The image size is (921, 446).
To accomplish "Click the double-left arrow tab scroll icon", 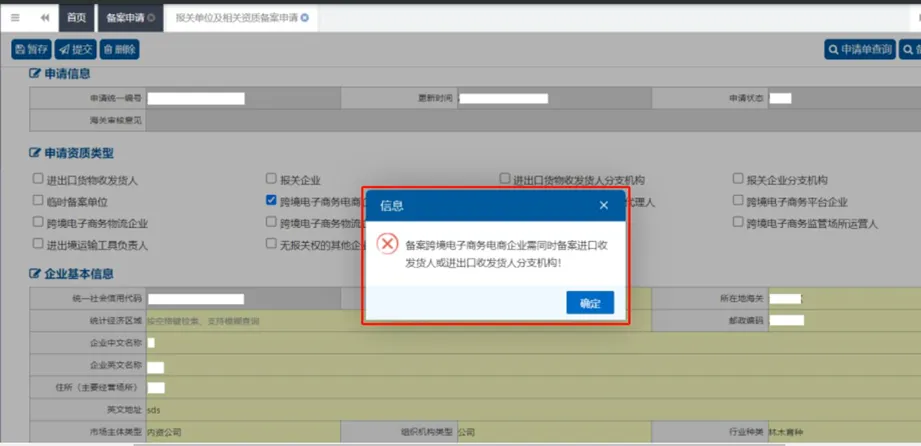I will coord(45,18).
